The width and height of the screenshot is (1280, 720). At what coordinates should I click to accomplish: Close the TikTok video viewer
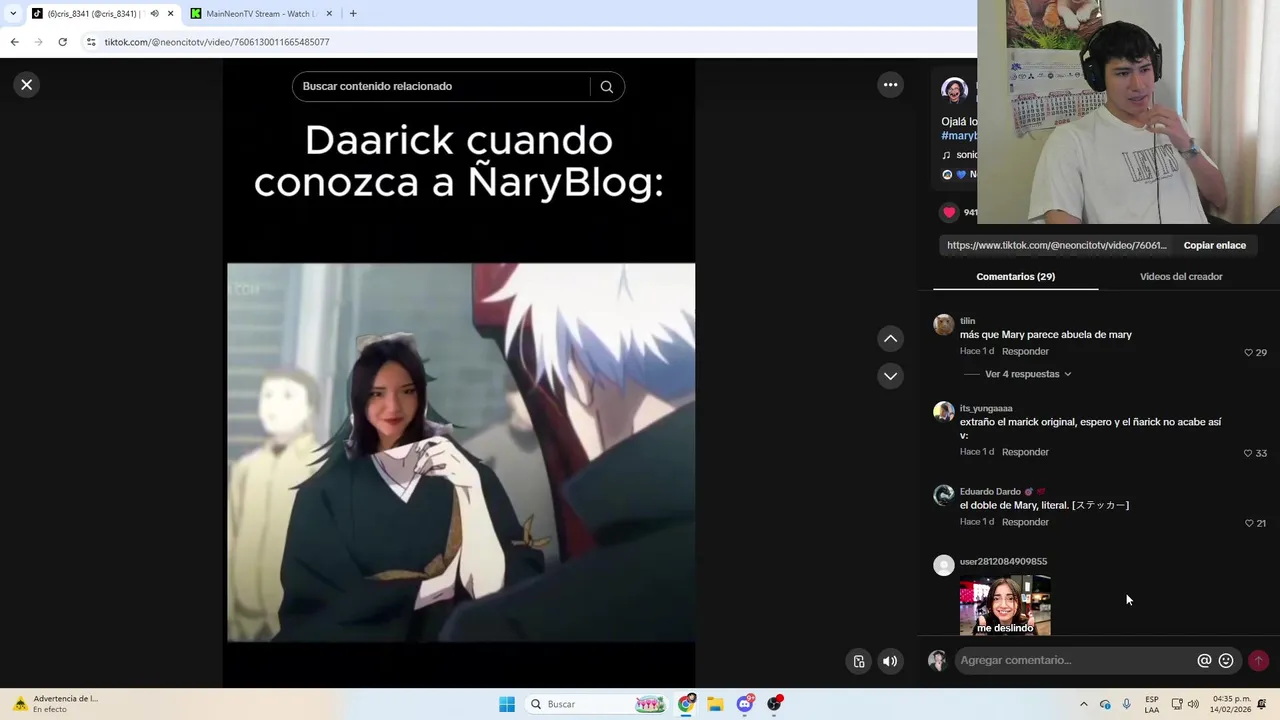[27, 85]
